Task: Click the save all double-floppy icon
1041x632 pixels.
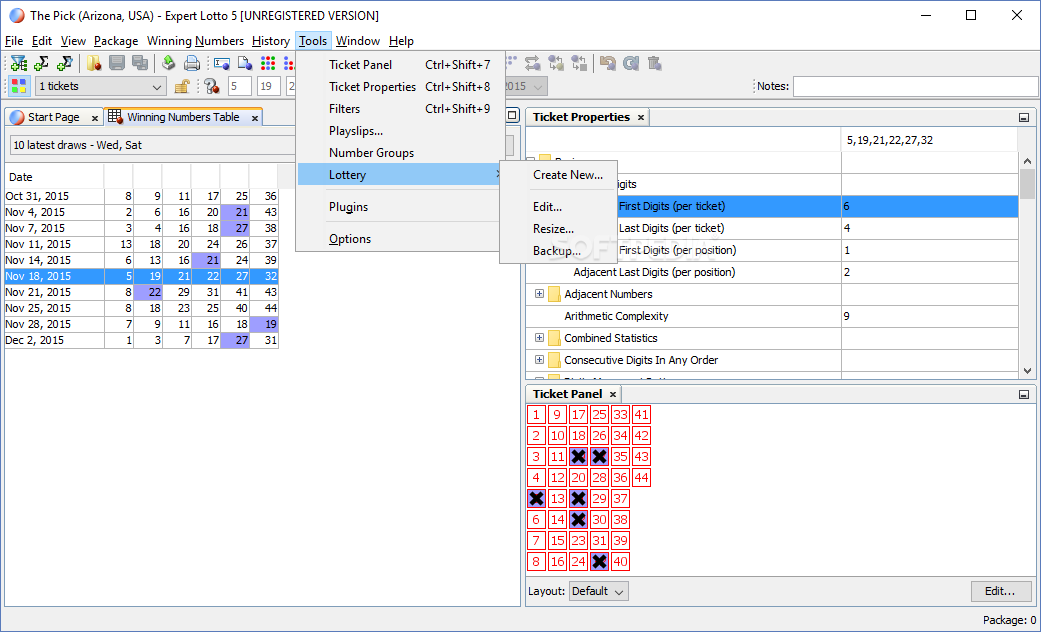Action: 139,63
